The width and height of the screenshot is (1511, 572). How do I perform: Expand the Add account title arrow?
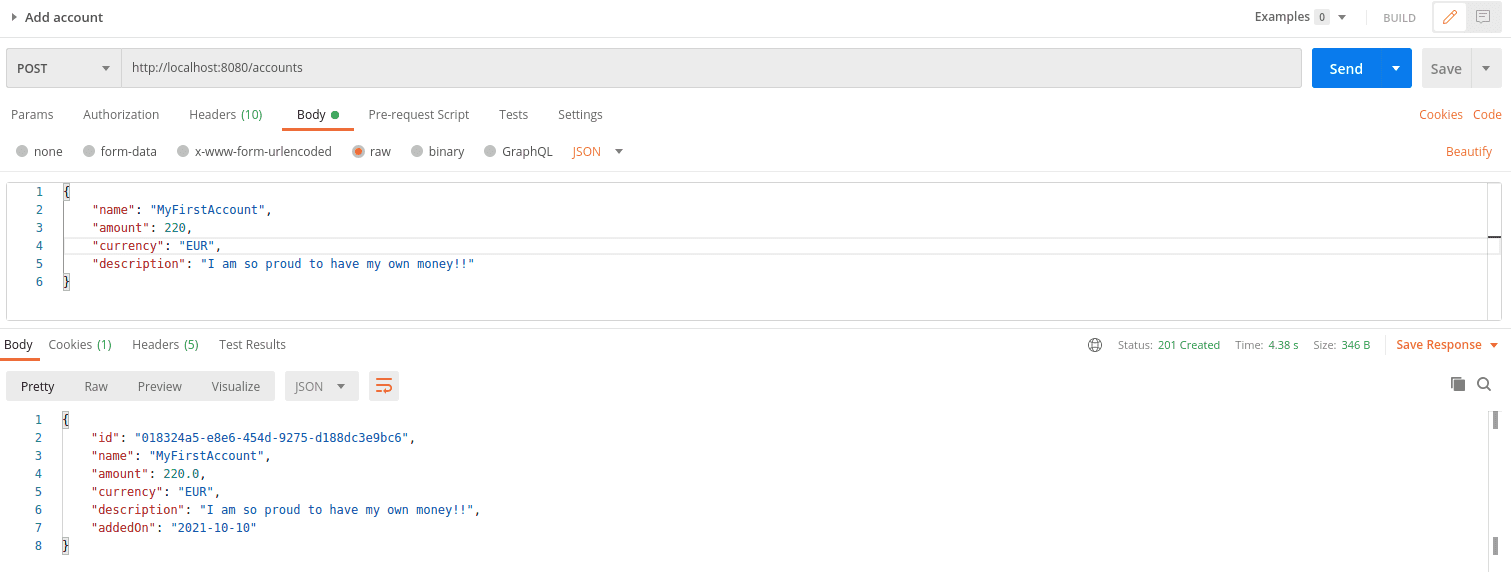[x=14, y=17]
